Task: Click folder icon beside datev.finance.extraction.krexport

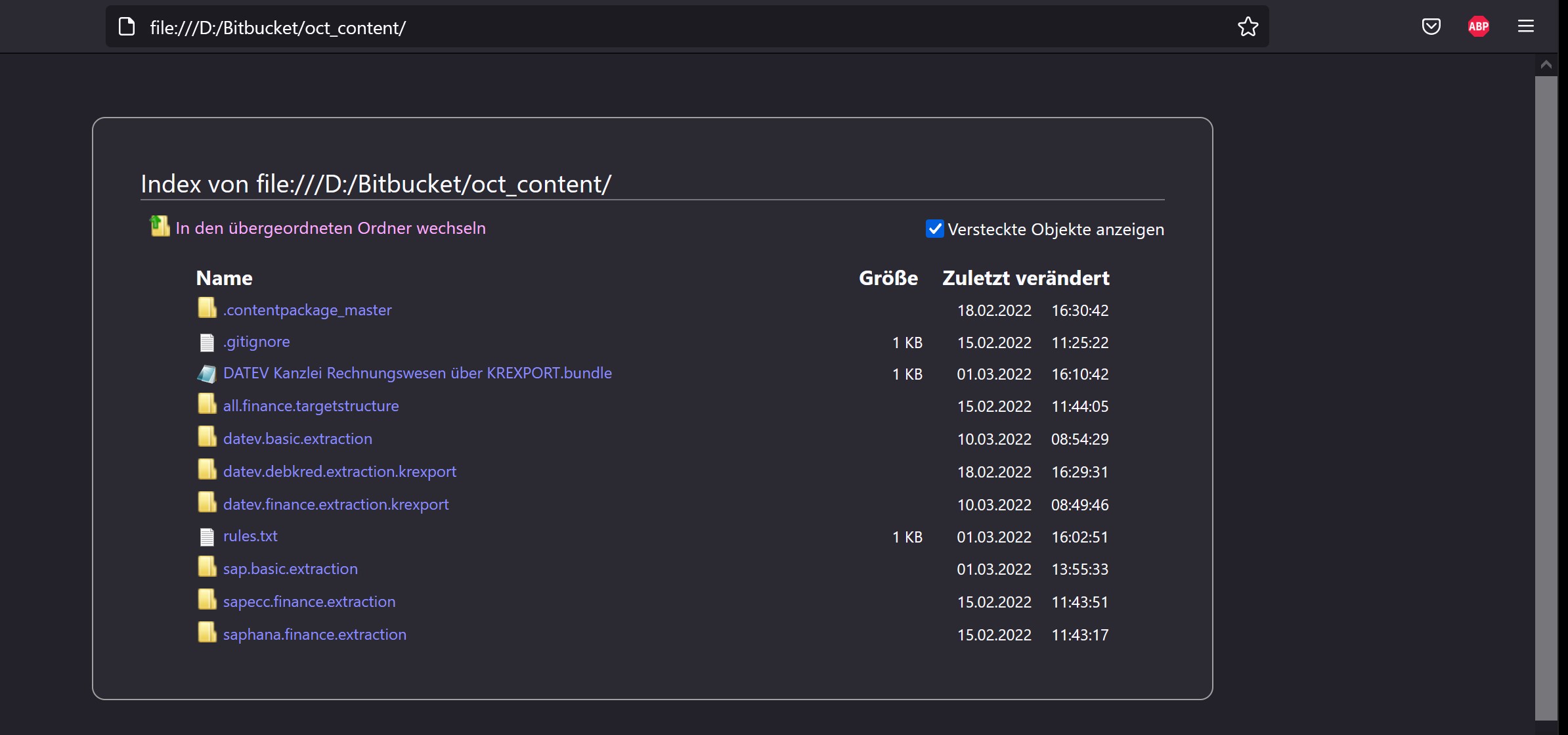Action: click(207, 502)
